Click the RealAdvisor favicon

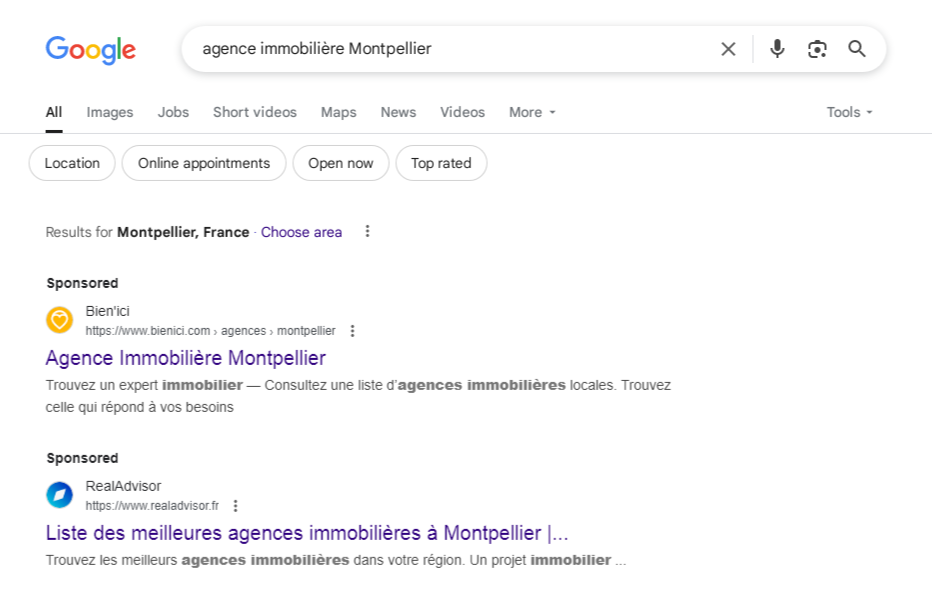[x=59, y=495]
